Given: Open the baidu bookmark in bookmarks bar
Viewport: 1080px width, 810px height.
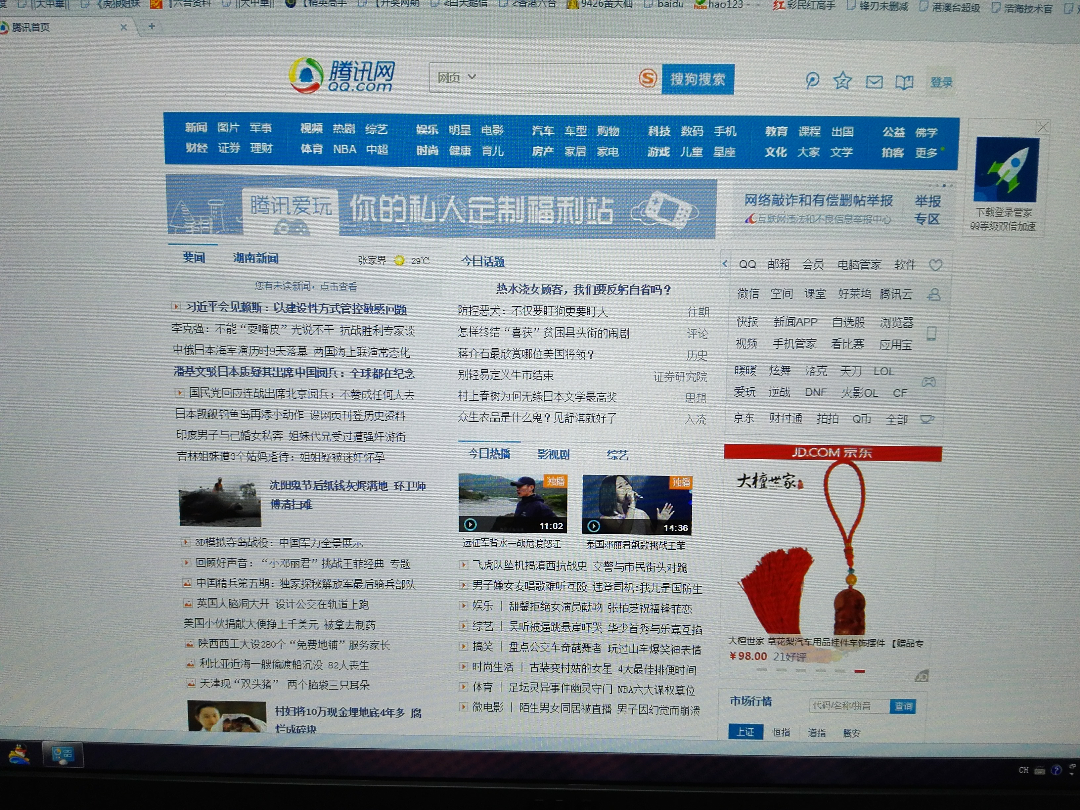Looking at the screenshot, I should (x=664, y=4).
